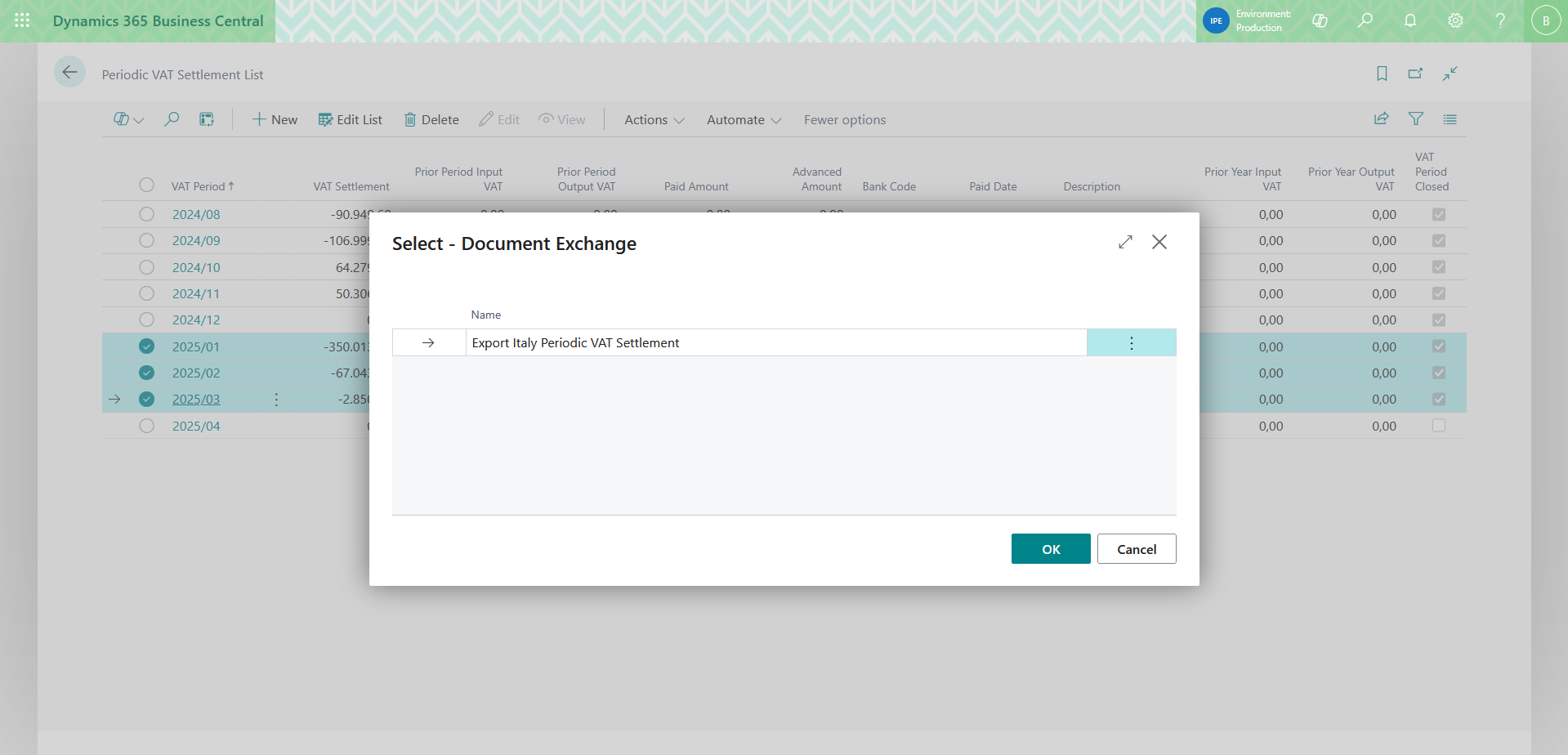This screenshot has height=755, width=1568.
Task: Sort by the VAT Period column header
Action: click(203, 186)
